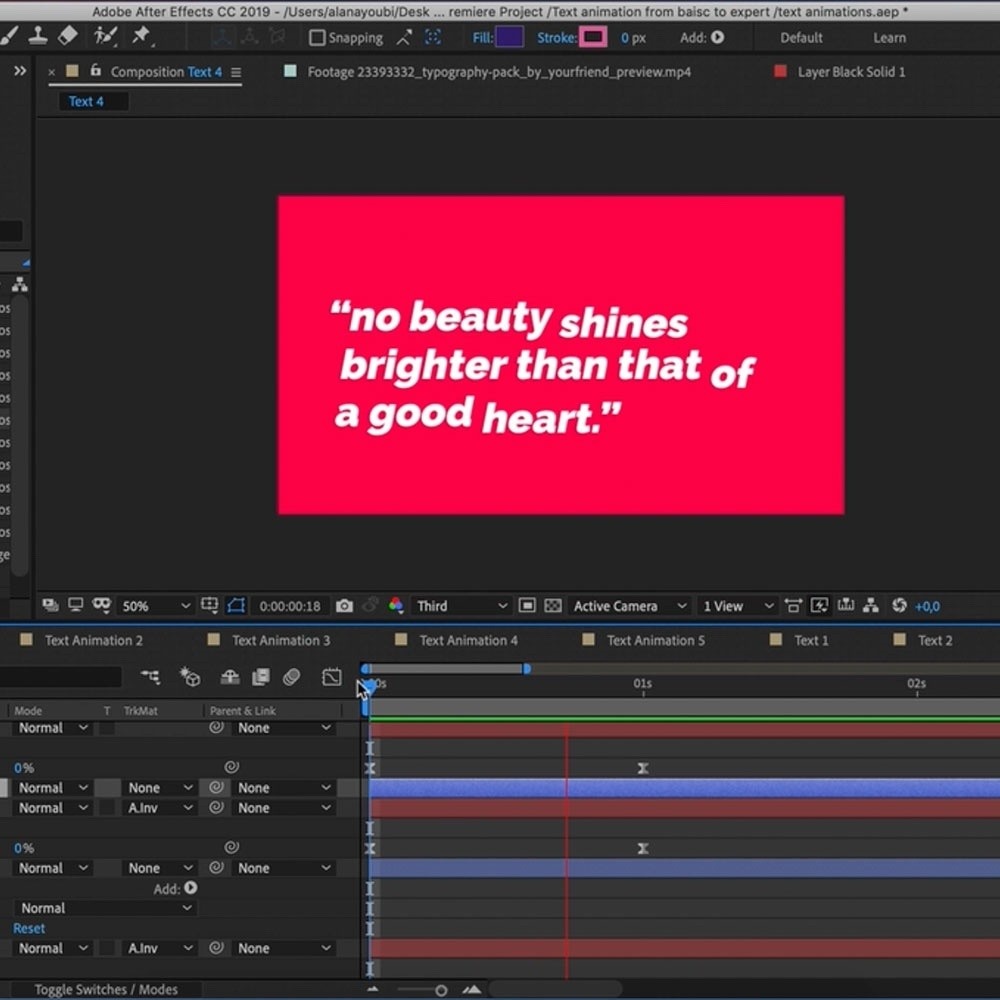Click the Show Channel color icon

click(396, 606)
